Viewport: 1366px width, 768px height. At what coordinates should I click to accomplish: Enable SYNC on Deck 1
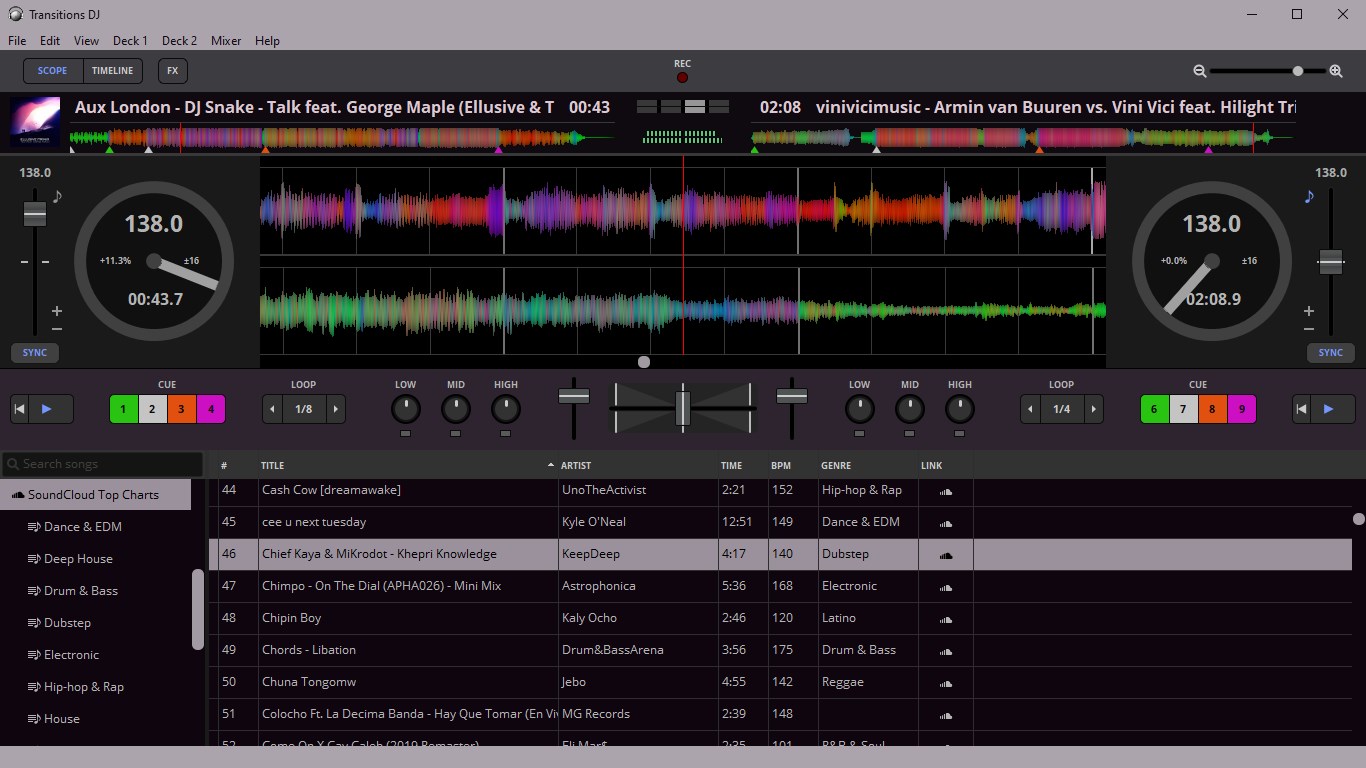point(34,352)
